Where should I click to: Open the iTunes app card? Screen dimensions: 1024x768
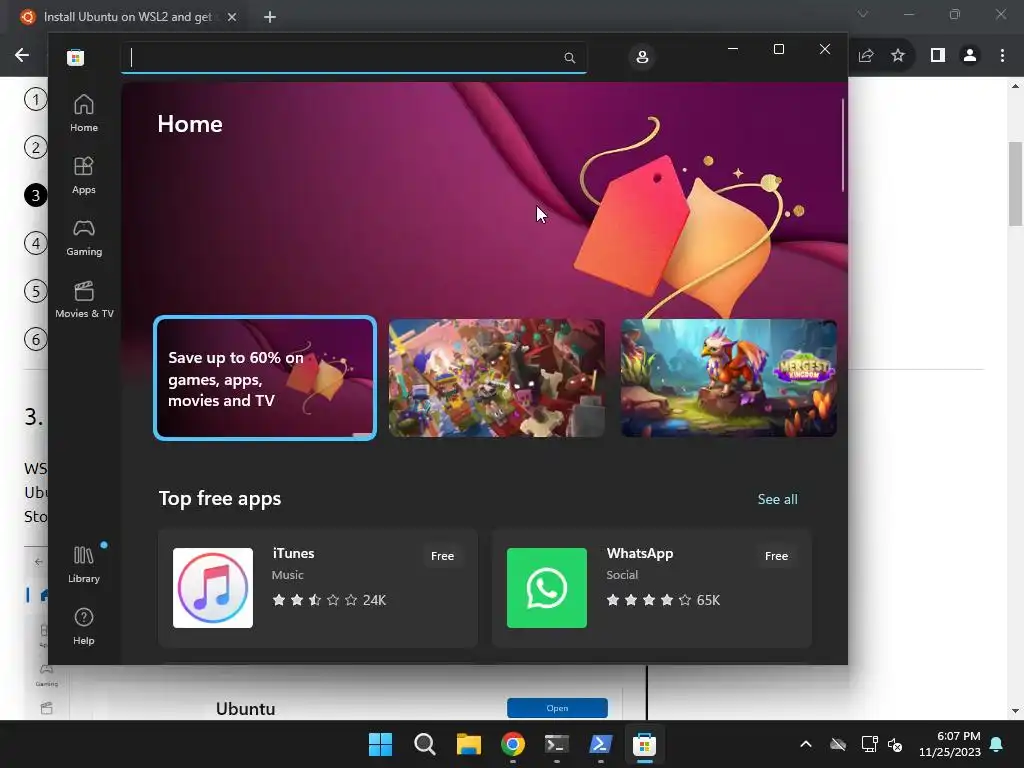[x=318, y=588]
